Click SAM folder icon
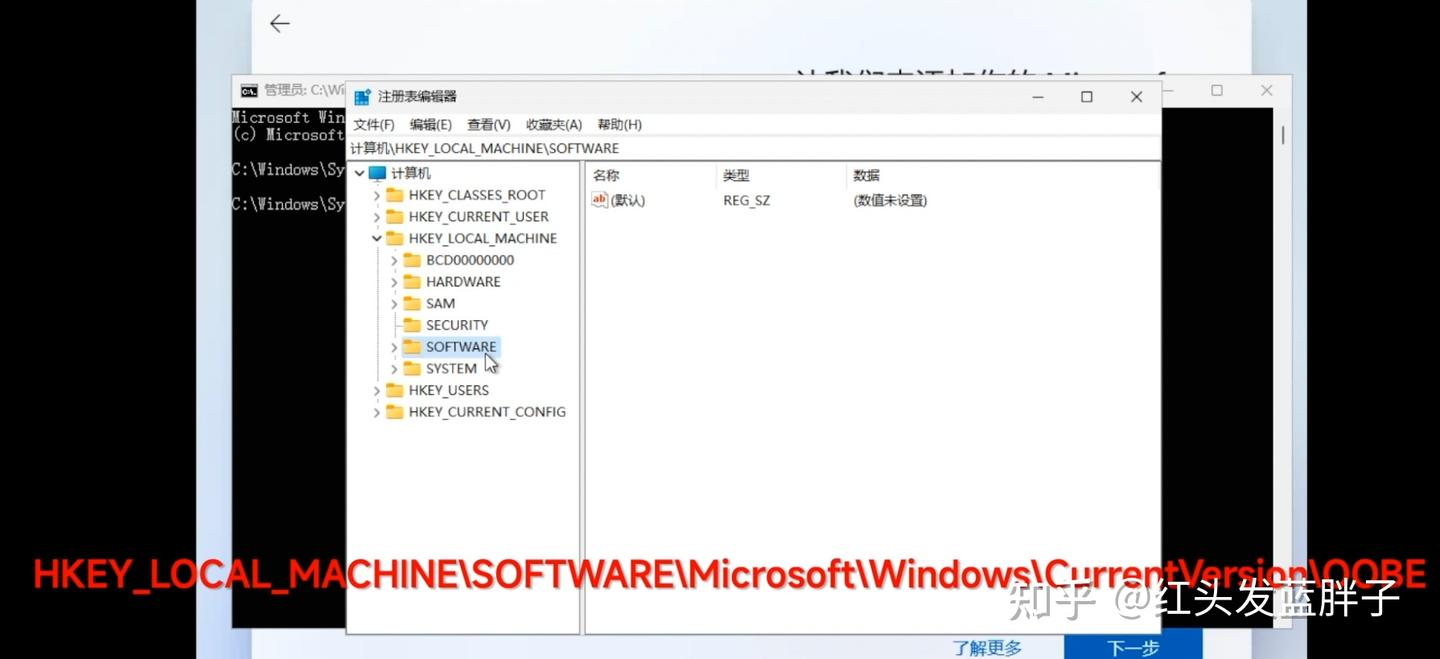 click(x=412, y=304)
